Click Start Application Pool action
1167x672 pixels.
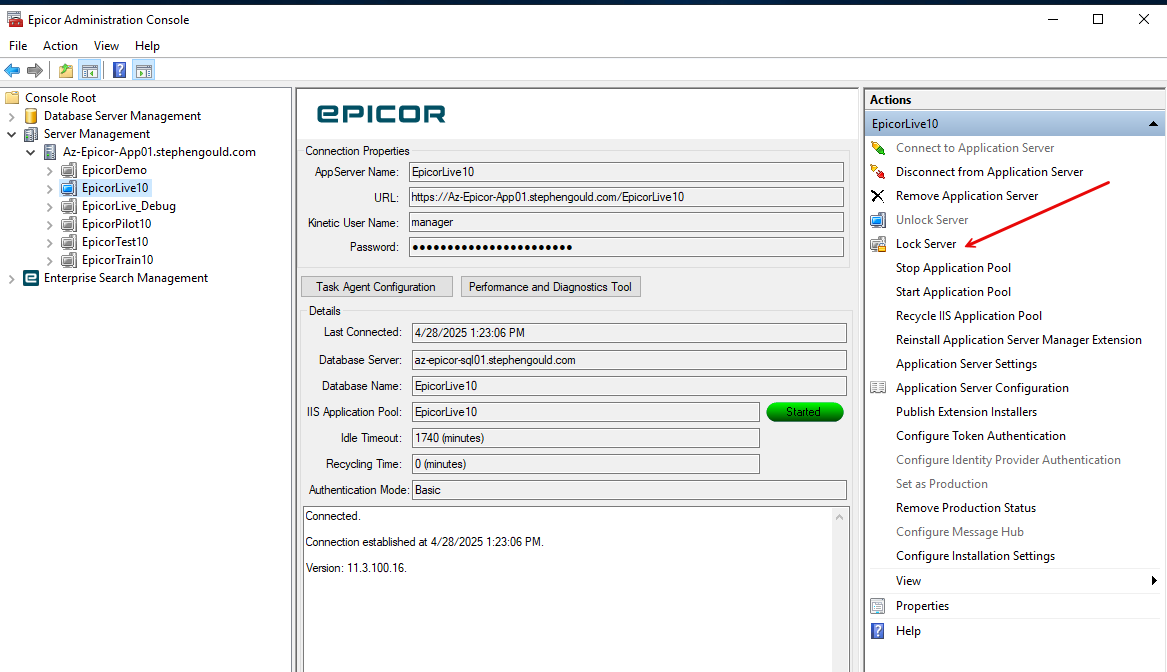click(x=953, y=292)
